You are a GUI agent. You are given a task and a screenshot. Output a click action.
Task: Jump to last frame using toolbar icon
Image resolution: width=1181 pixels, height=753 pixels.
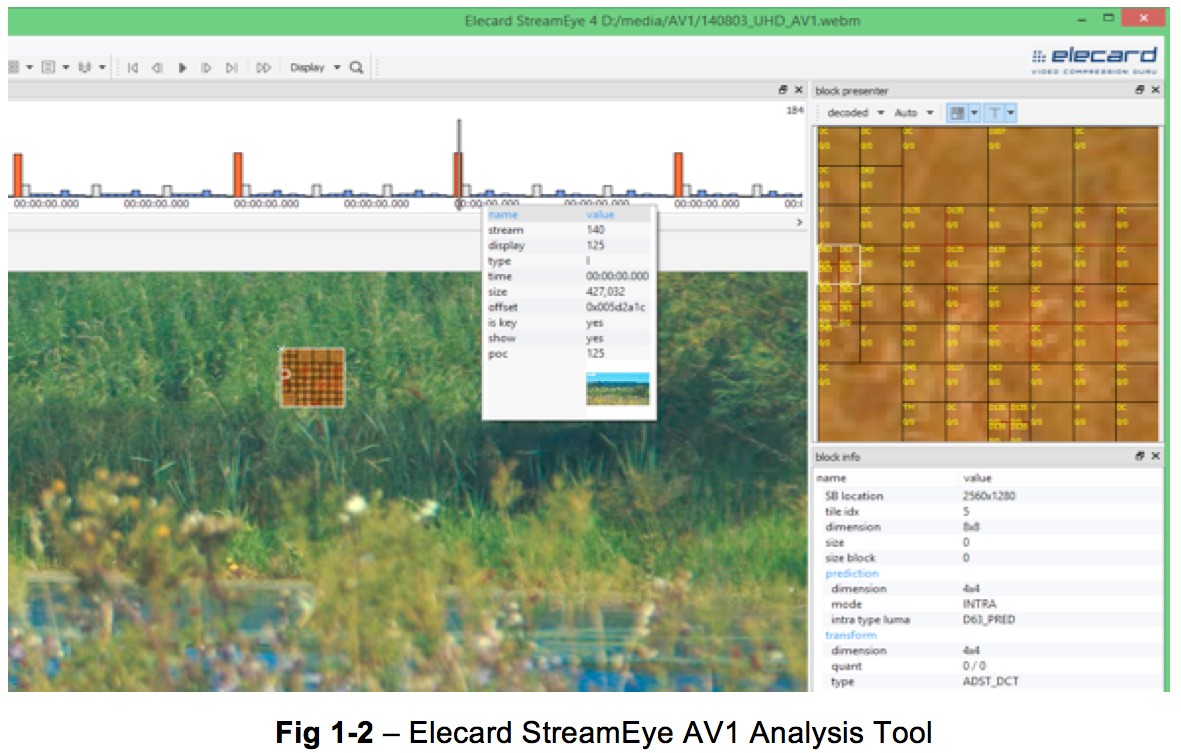pos(231,66)
